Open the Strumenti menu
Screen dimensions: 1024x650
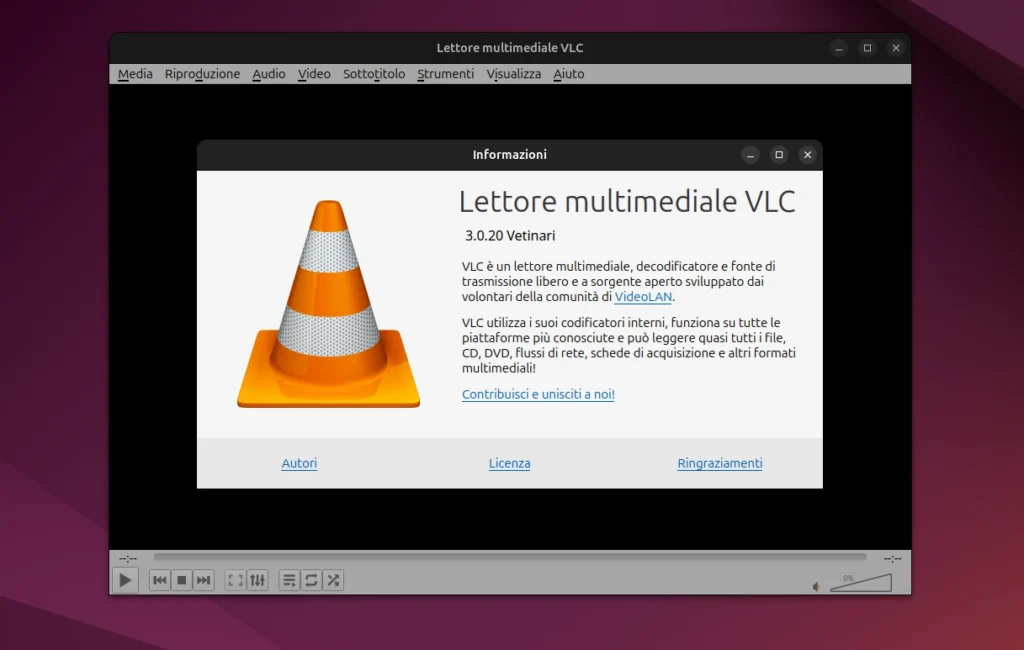point(445,73)
